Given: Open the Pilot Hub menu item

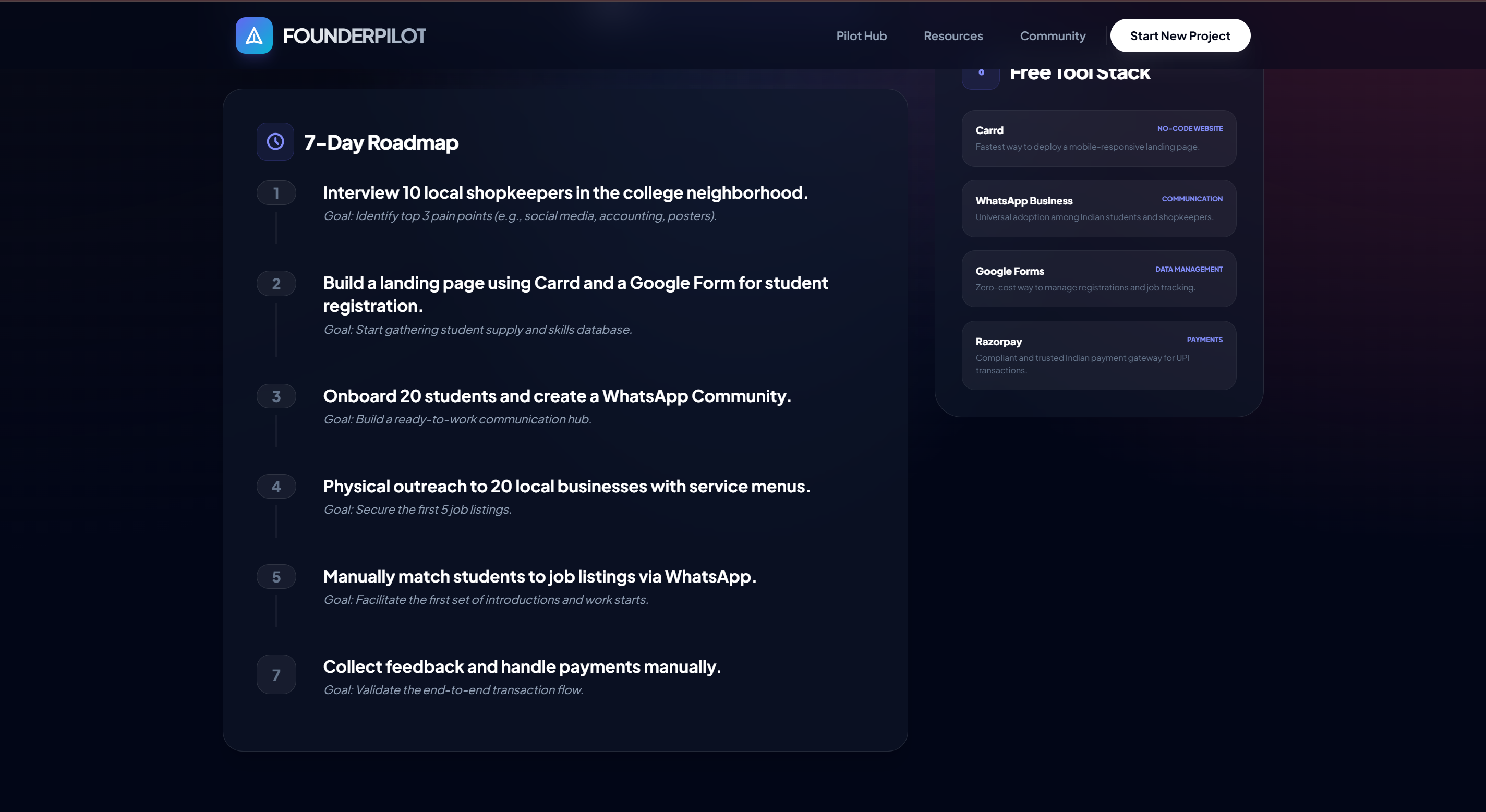Looking at the screenshot, I should pos(861,36).
